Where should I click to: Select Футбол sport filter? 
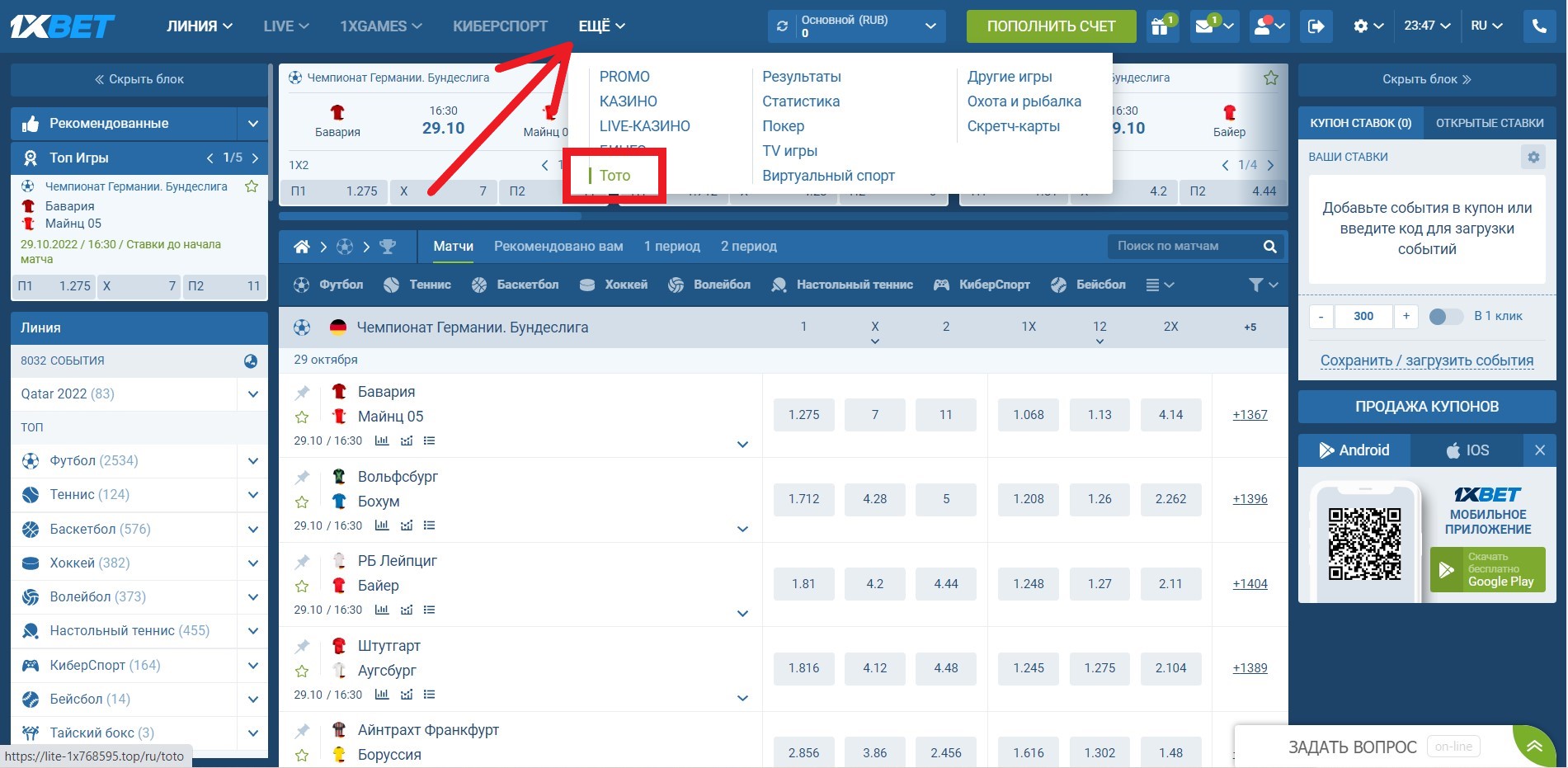[328, 285]
